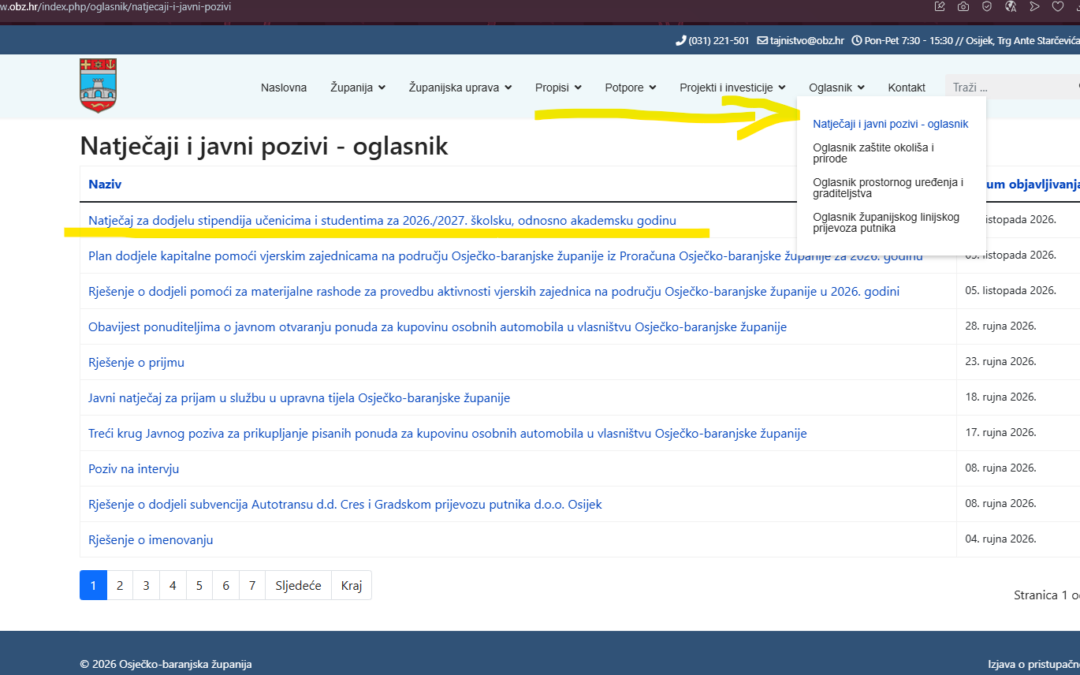
Task: Click the date in Poziv na intervju row
Action: [1000, 468]
